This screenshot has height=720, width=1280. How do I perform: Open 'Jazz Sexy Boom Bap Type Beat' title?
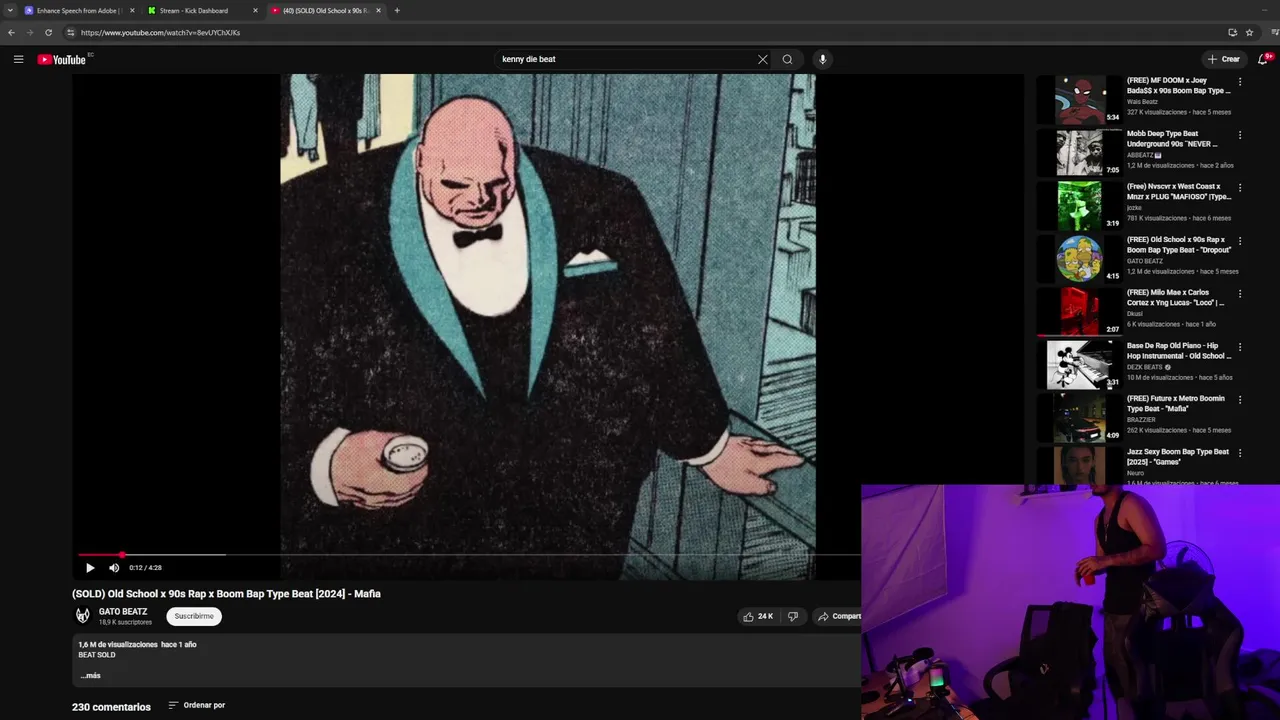[1178, 457]
